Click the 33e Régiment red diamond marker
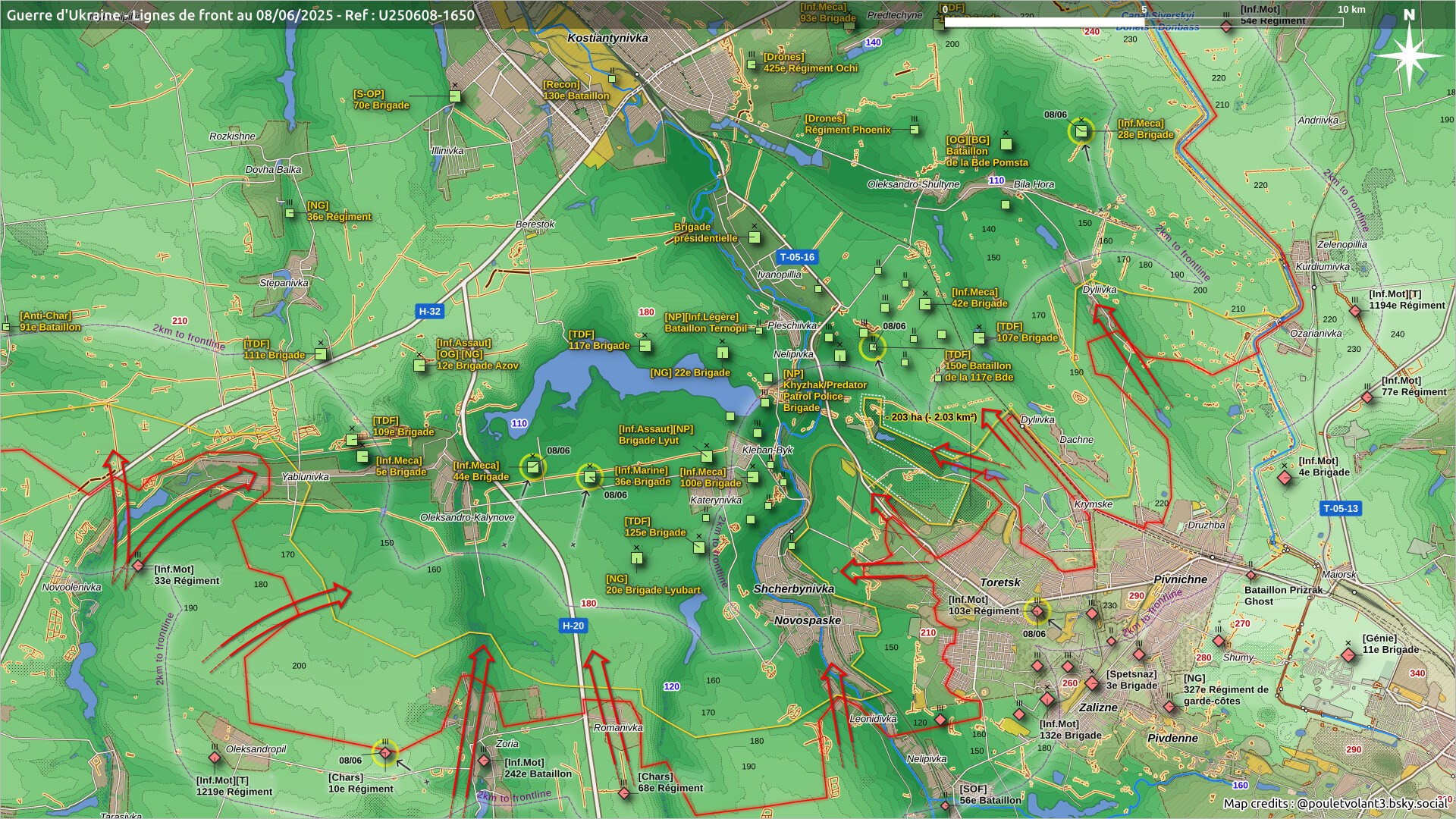The height and width of the screenshot is (819, 1456). coord(138,566)
